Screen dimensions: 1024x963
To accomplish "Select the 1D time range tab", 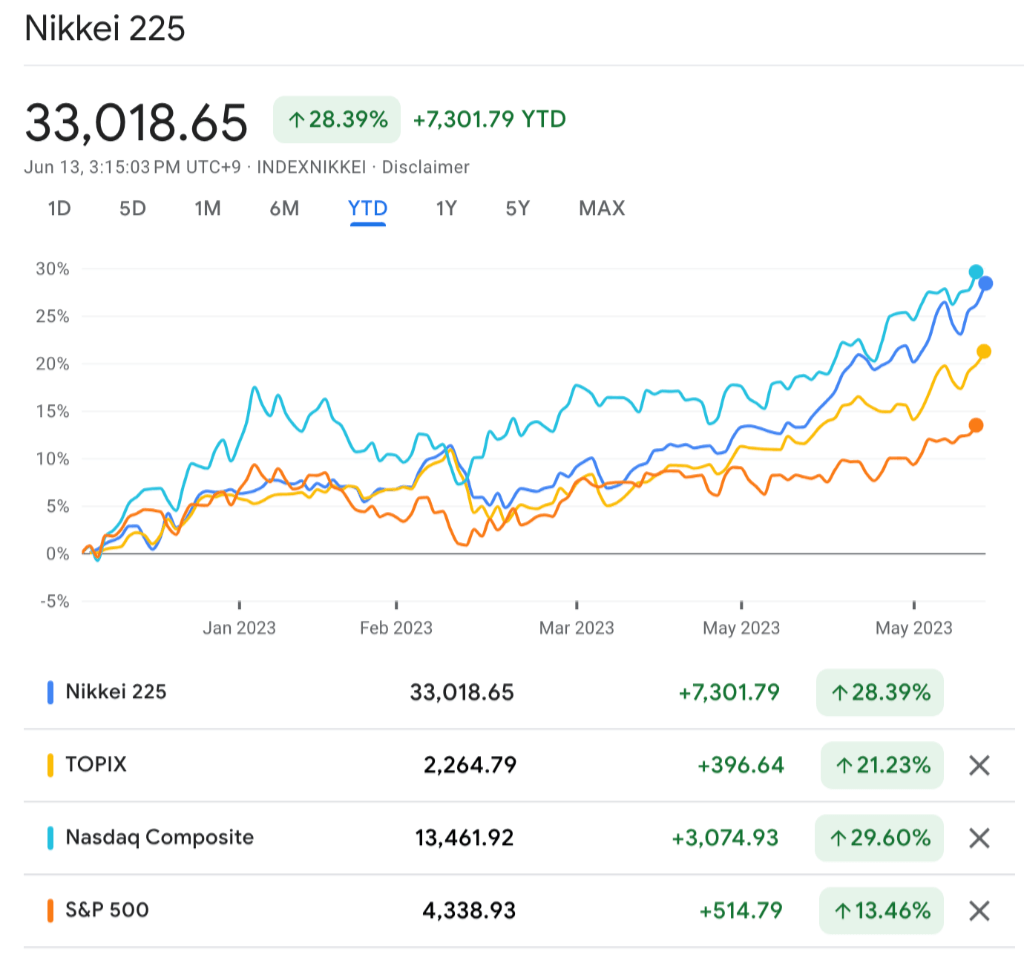I will pos(59,208).
